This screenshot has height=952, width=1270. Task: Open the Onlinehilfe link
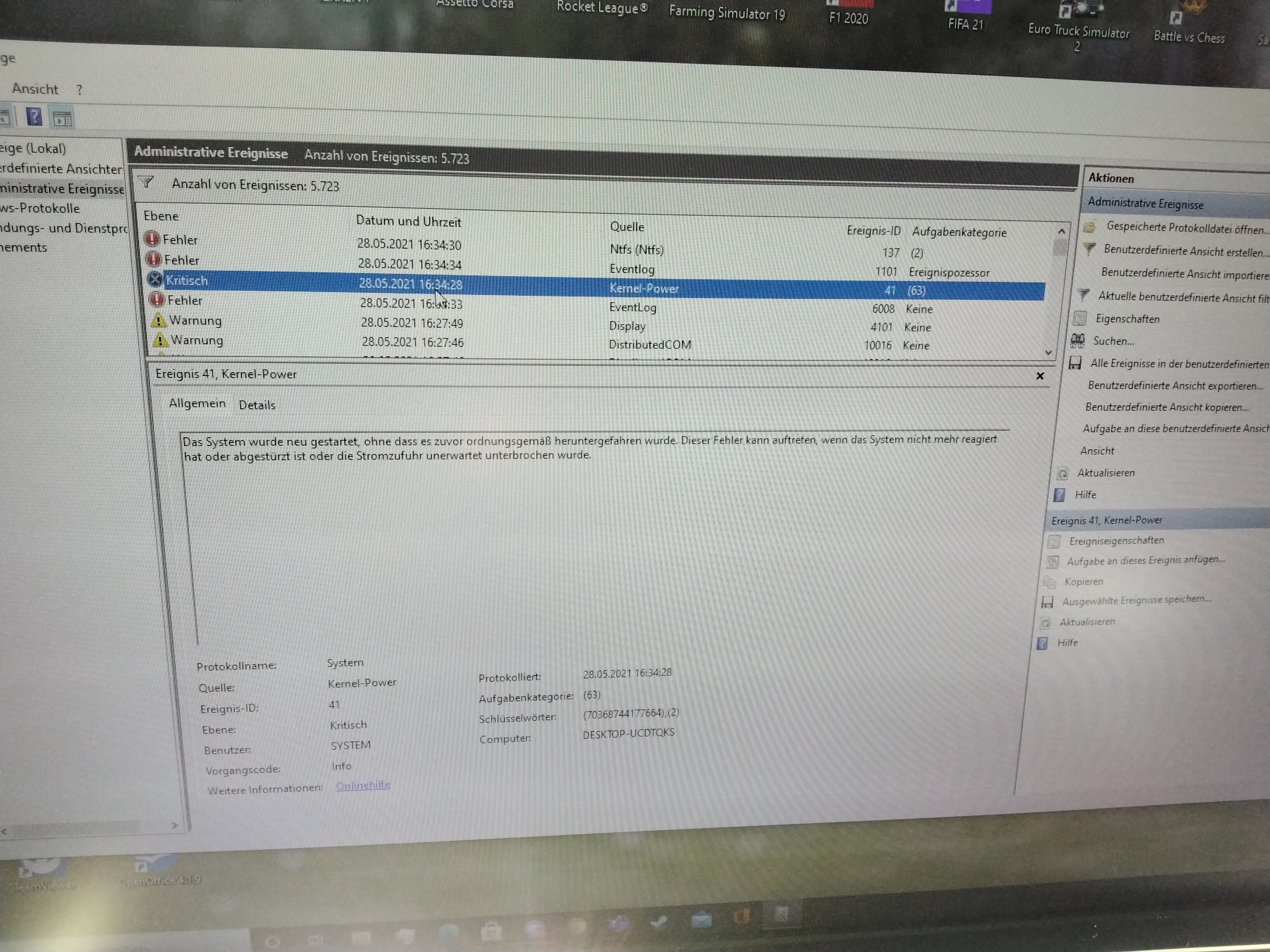[x=363, y=785]
